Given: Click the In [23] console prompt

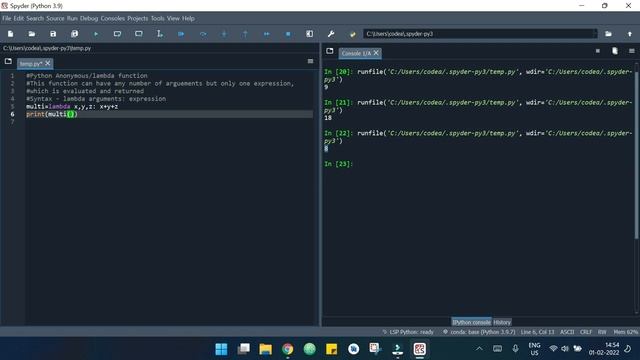Looking at the screenshot, I should (x=338, y=164).
